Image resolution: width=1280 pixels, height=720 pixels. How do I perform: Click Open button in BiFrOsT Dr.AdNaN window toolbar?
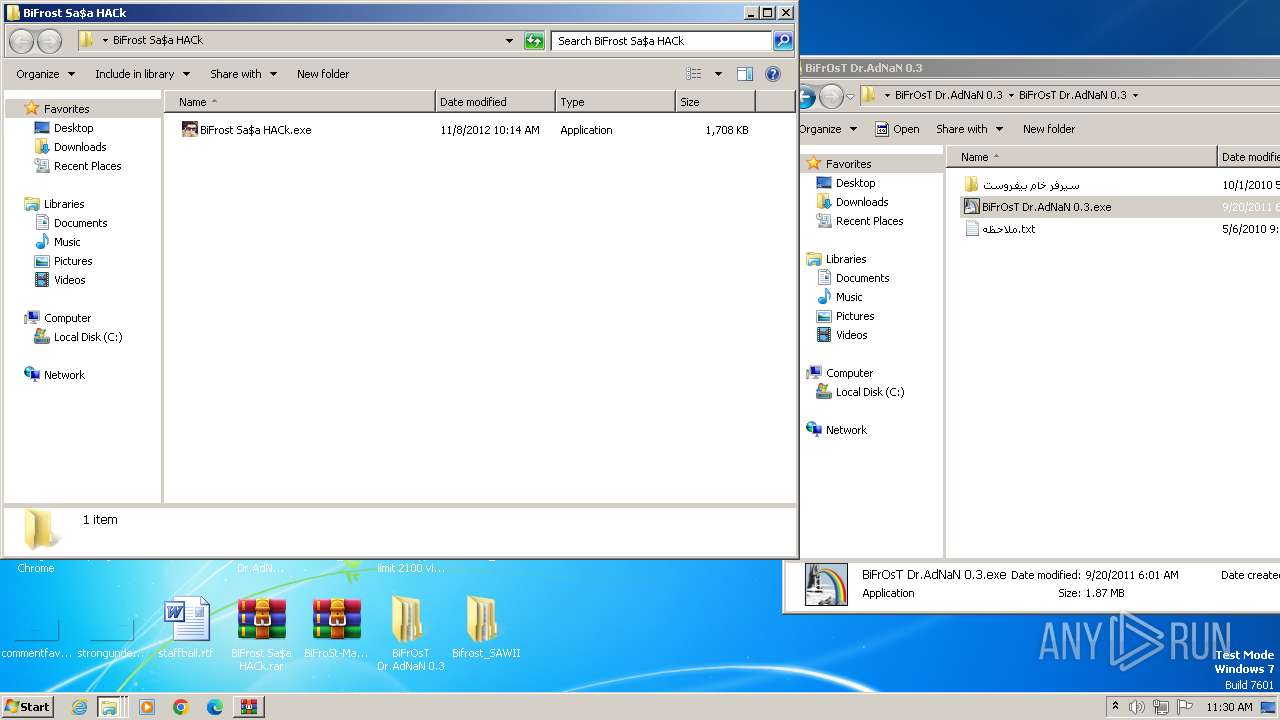click(x=897, y=129)
